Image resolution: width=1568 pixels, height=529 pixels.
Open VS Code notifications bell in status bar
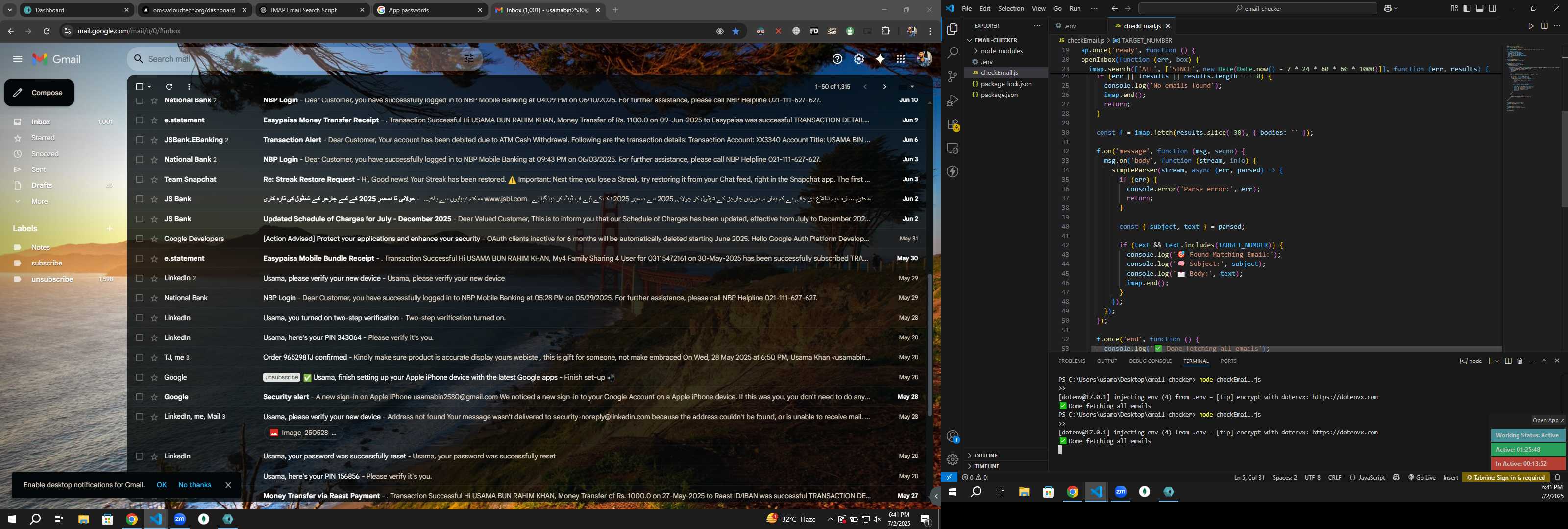point(1557,477)
